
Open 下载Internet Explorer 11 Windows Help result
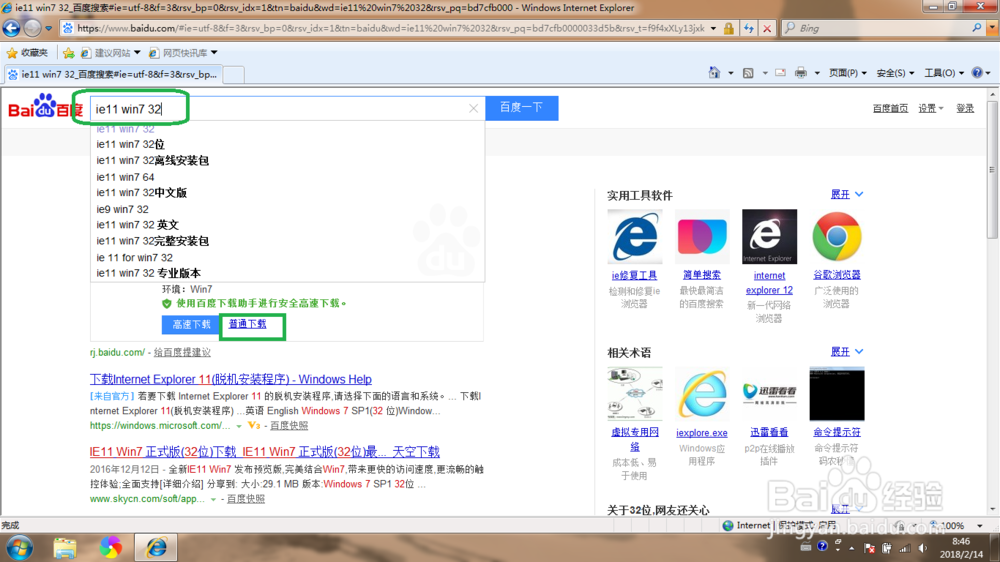coord(231,379)
